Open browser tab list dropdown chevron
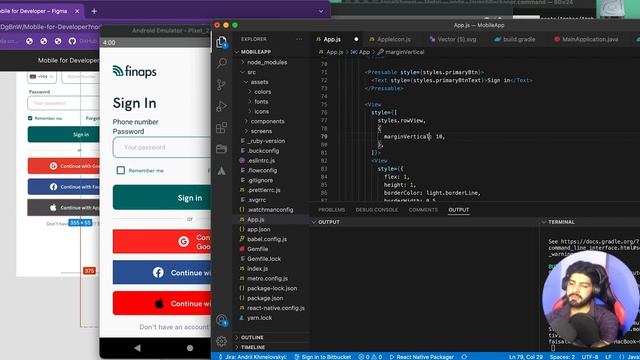The image size is (640, 360). (x=321, y=11)
